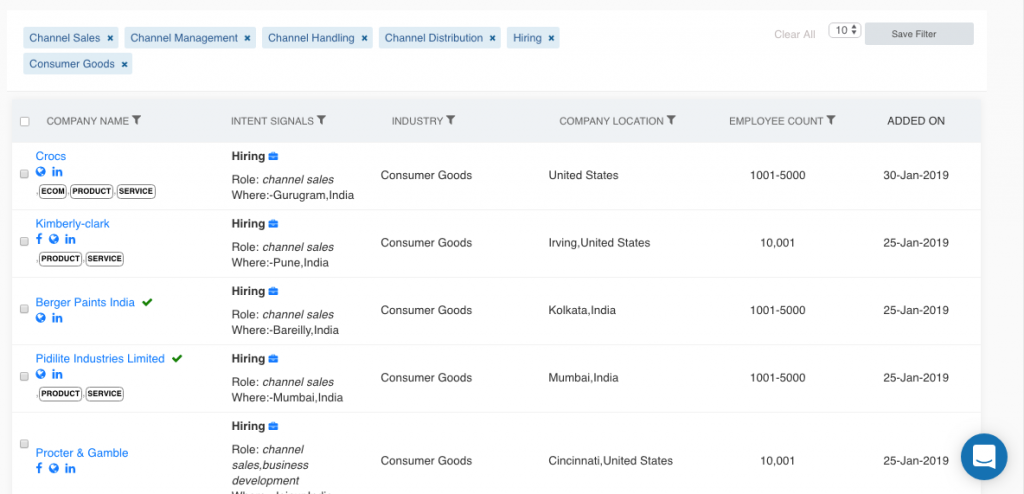Click the ECOM tag on Crocs
Image resolution: width=1024 pixels, height=494 pixels.
[x=52, y=191]
